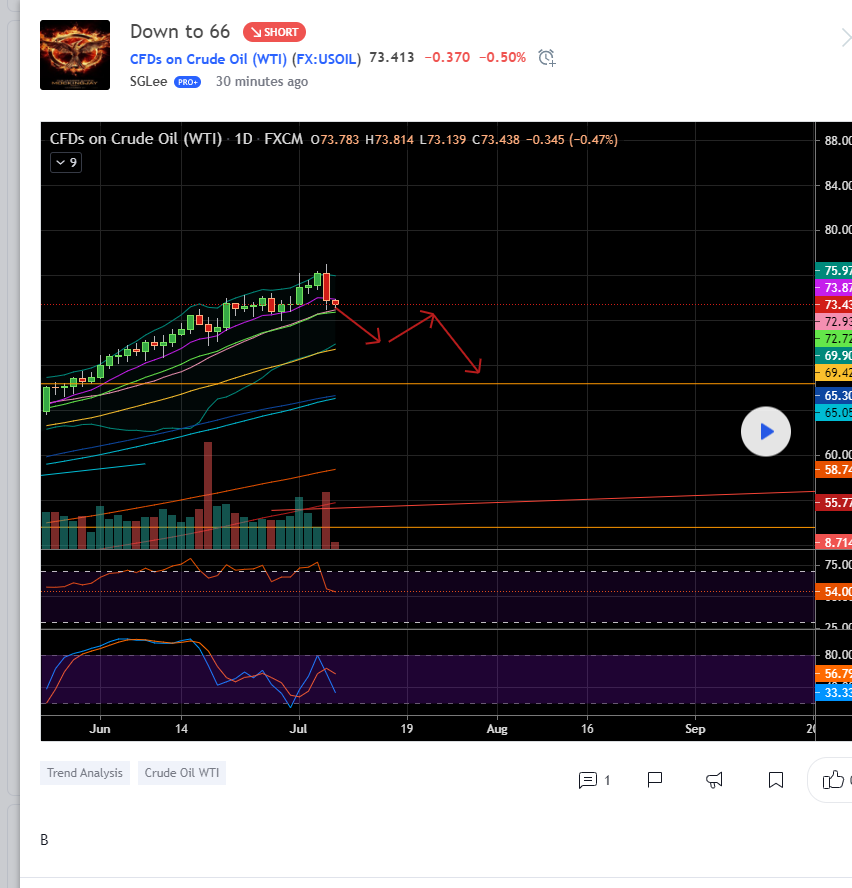
Task: Click the megaphone promote icon
Action: pos(715,780)
